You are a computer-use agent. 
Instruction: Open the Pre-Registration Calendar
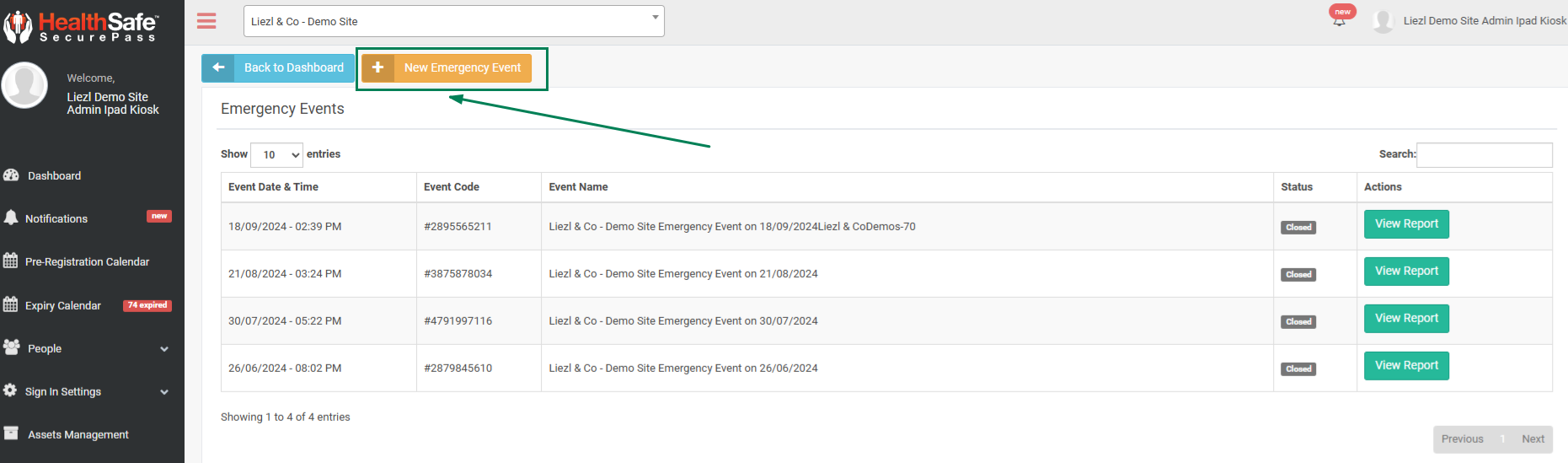coord(87,261)
